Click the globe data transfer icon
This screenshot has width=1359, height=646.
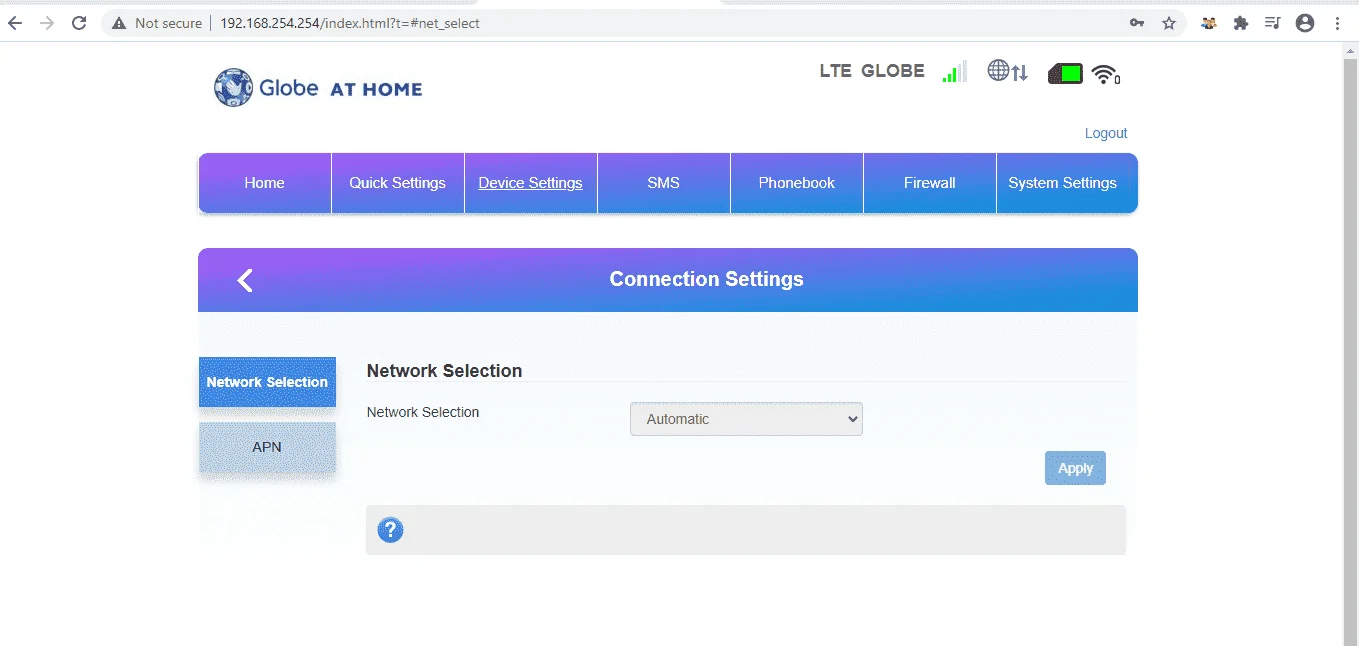pyautogui.click(x=1007, y=71)
